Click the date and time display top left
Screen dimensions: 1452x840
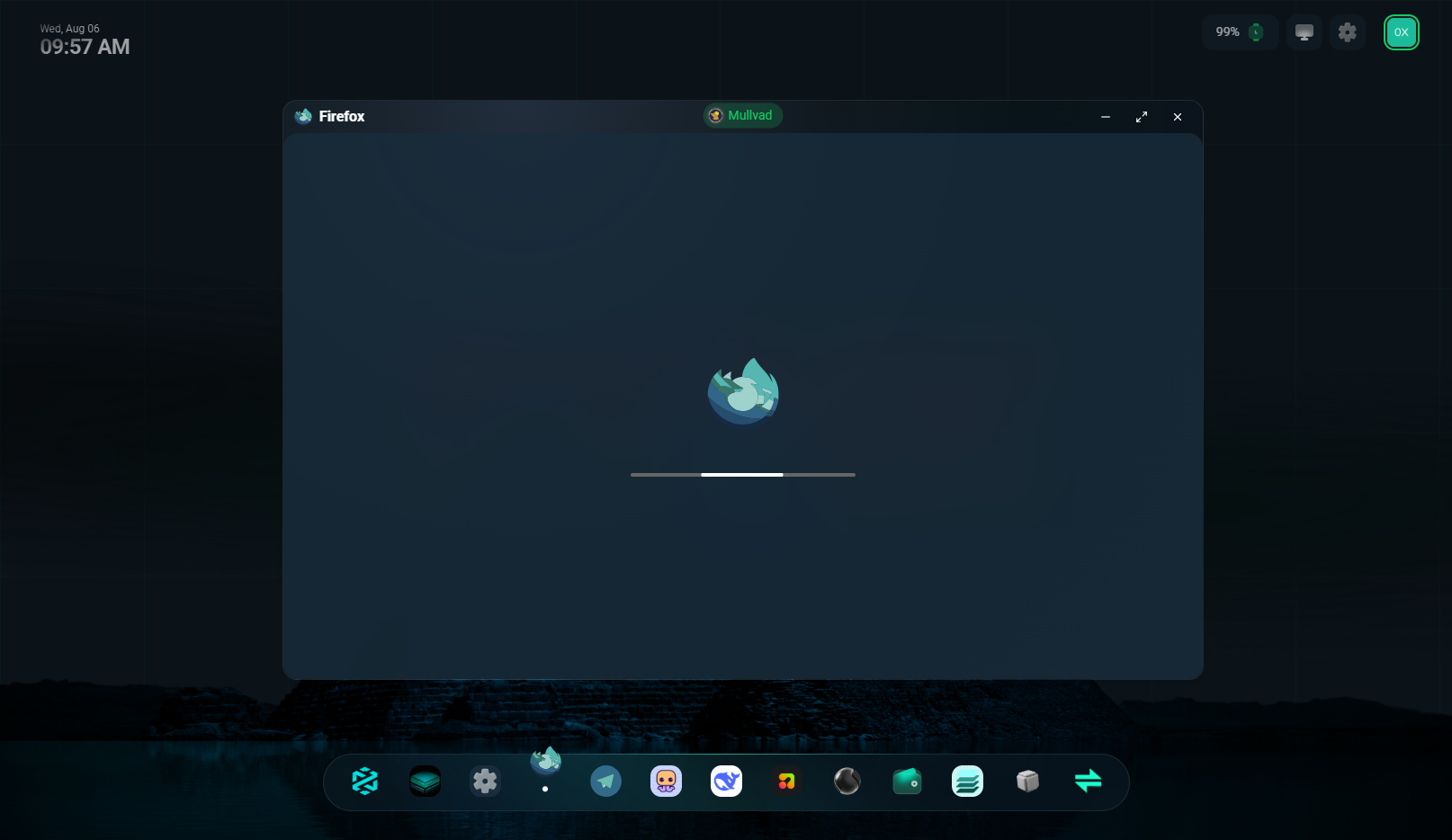click(84, 38)
